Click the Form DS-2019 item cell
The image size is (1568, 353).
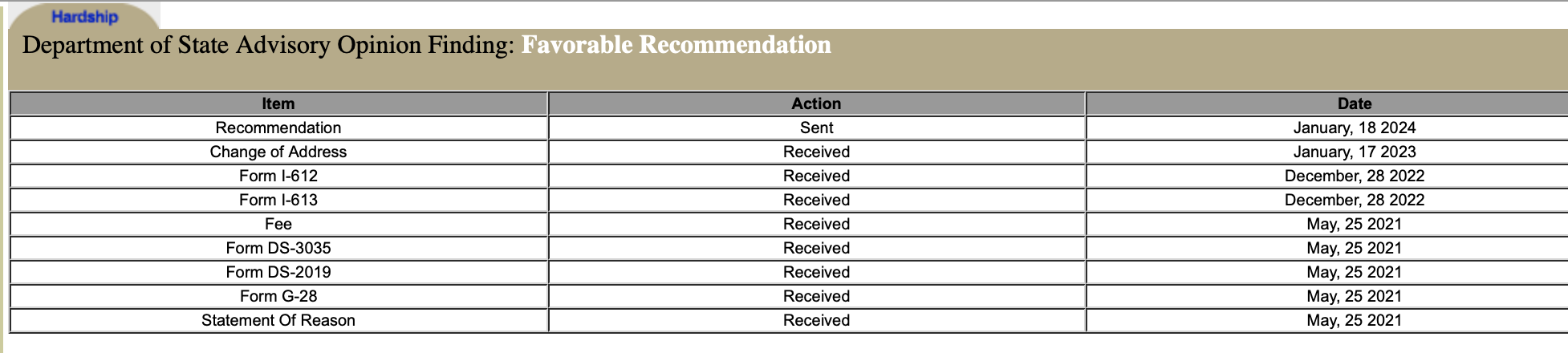click(278, 272)
